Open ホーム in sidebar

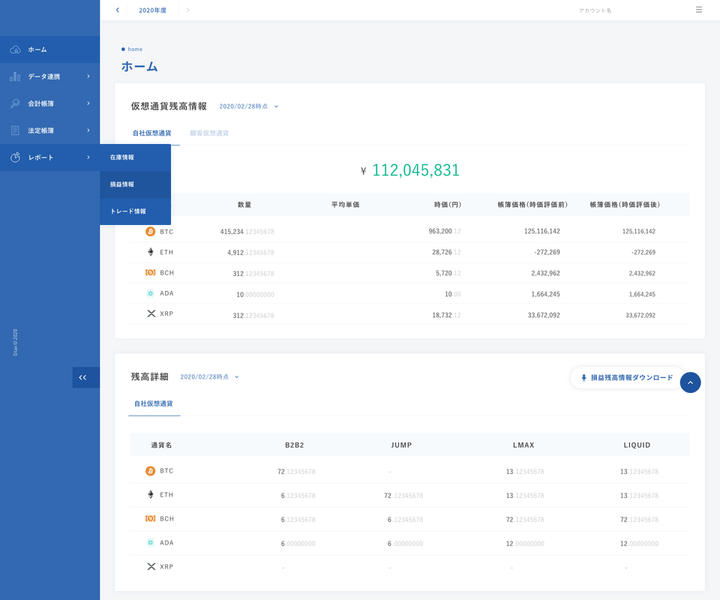(50, 50)
